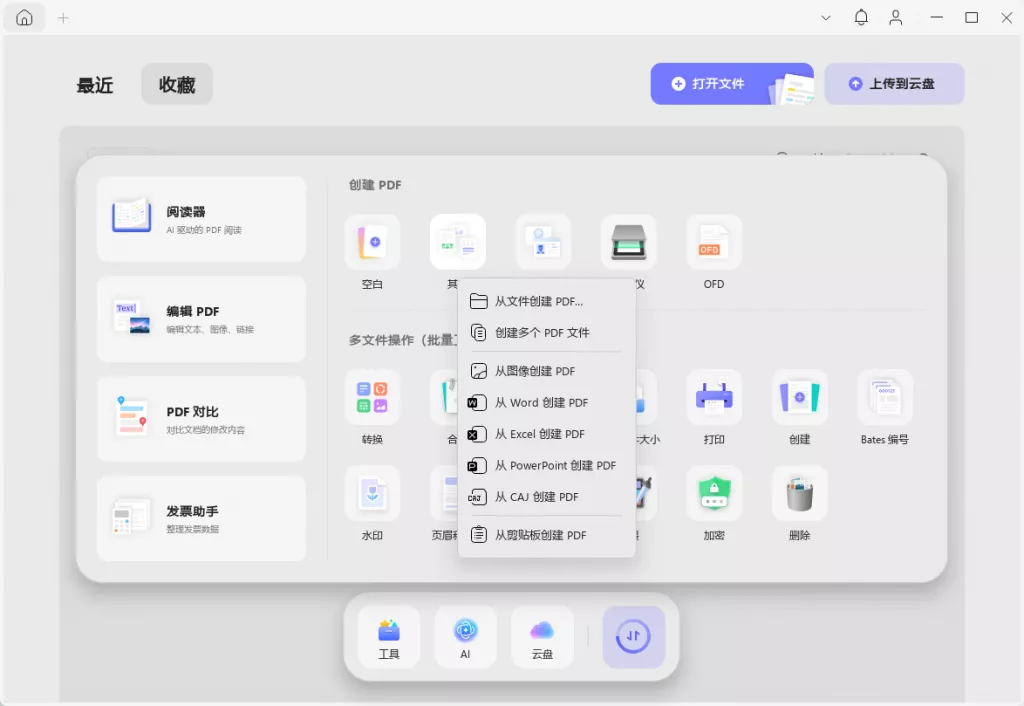Screen dimensions: 1024x706
Task: Choose 从 Word 创建 PDF menu item
Action: (541, 403)
